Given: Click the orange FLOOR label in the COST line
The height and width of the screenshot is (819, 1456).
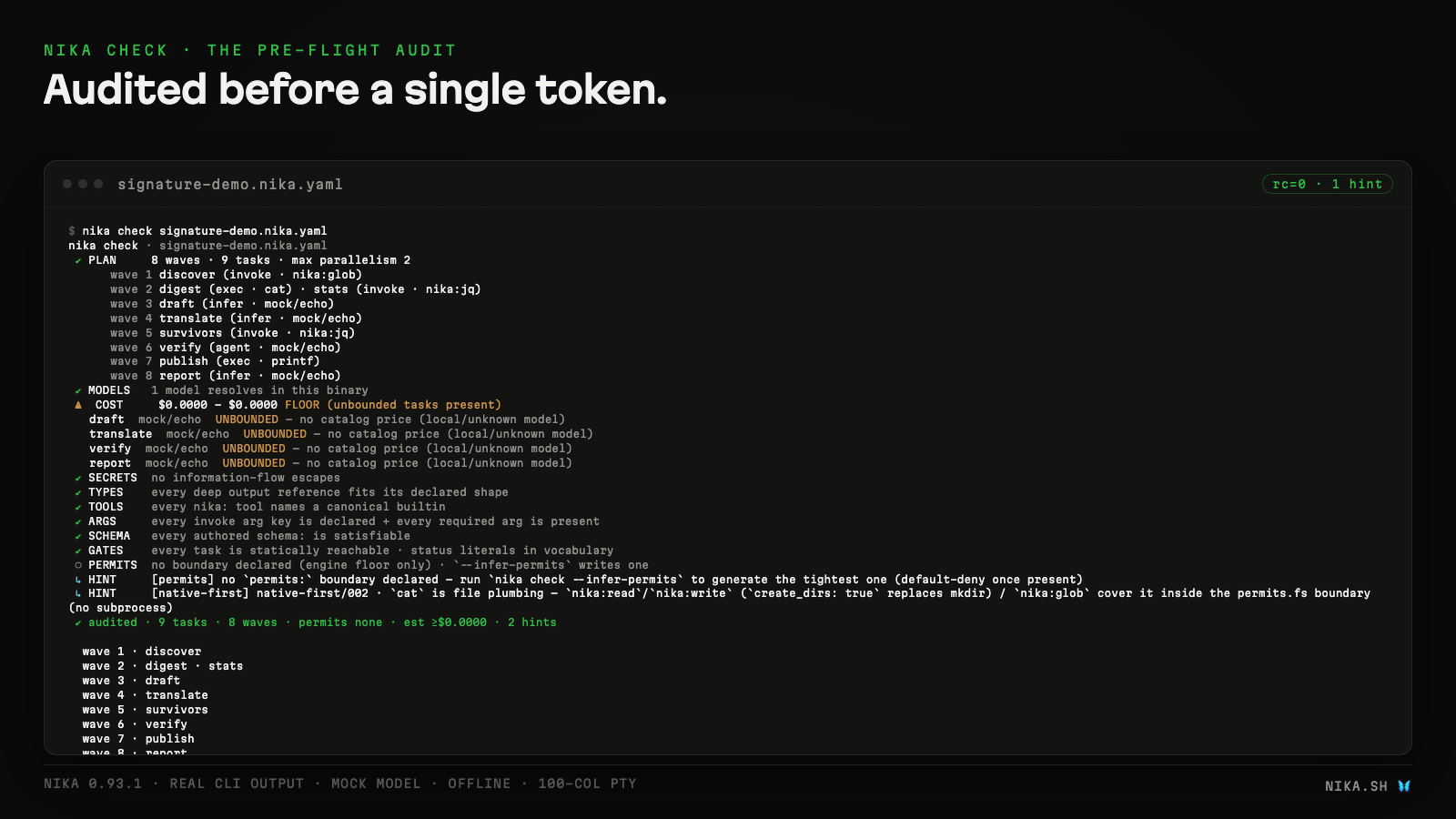Looking at the screenshot, I should (302, 405).
